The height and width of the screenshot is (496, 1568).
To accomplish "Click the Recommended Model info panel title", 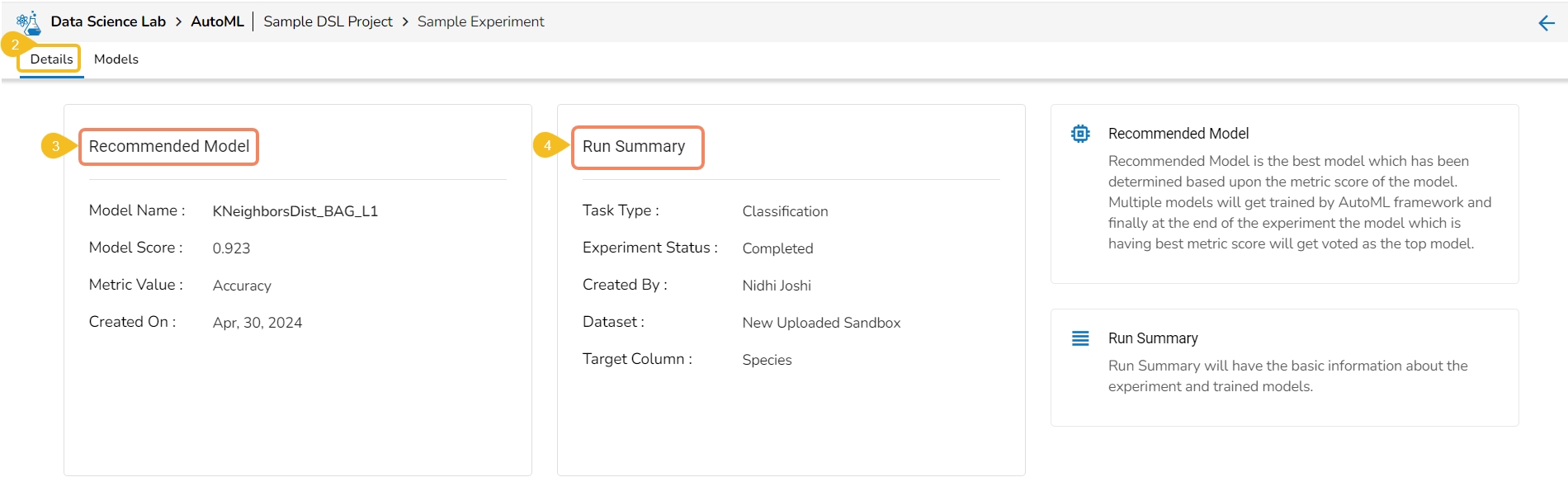I will coord(1178,134).
